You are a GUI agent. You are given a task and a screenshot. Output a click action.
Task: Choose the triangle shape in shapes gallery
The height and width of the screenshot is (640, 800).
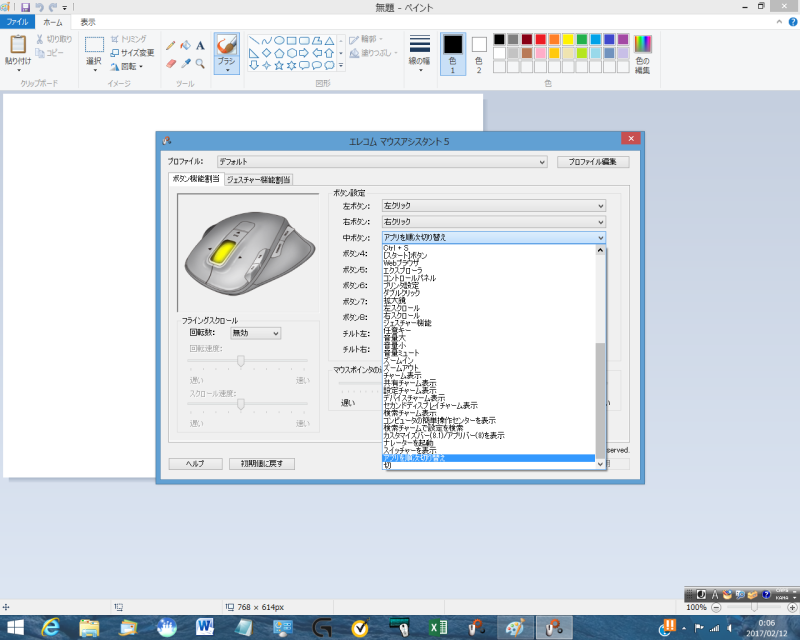click(330, 40)
